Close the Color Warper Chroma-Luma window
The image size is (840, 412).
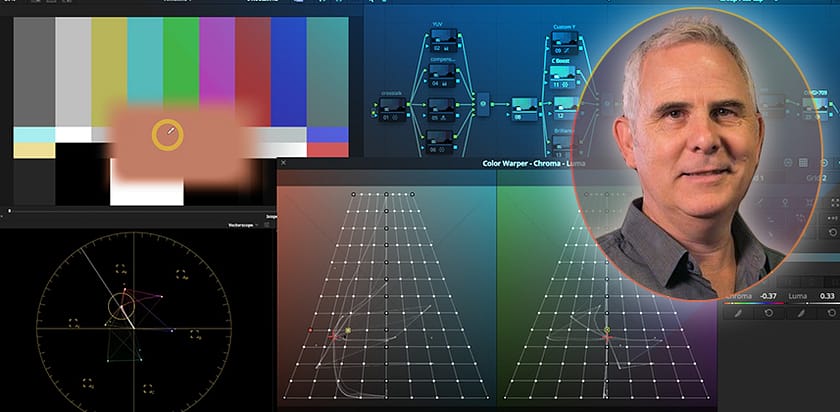point(283,163)
